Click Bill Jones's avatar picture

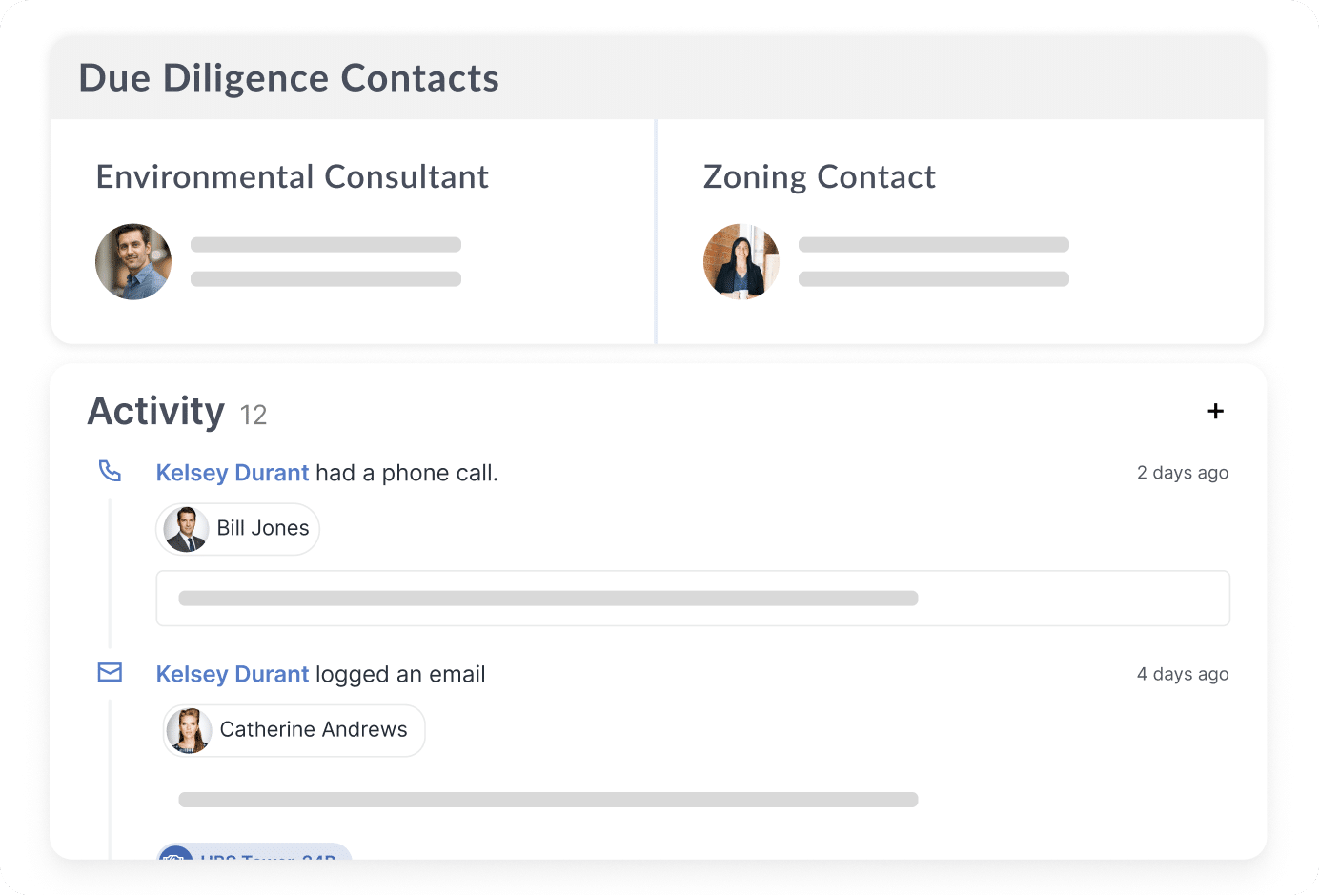point(186,529)
